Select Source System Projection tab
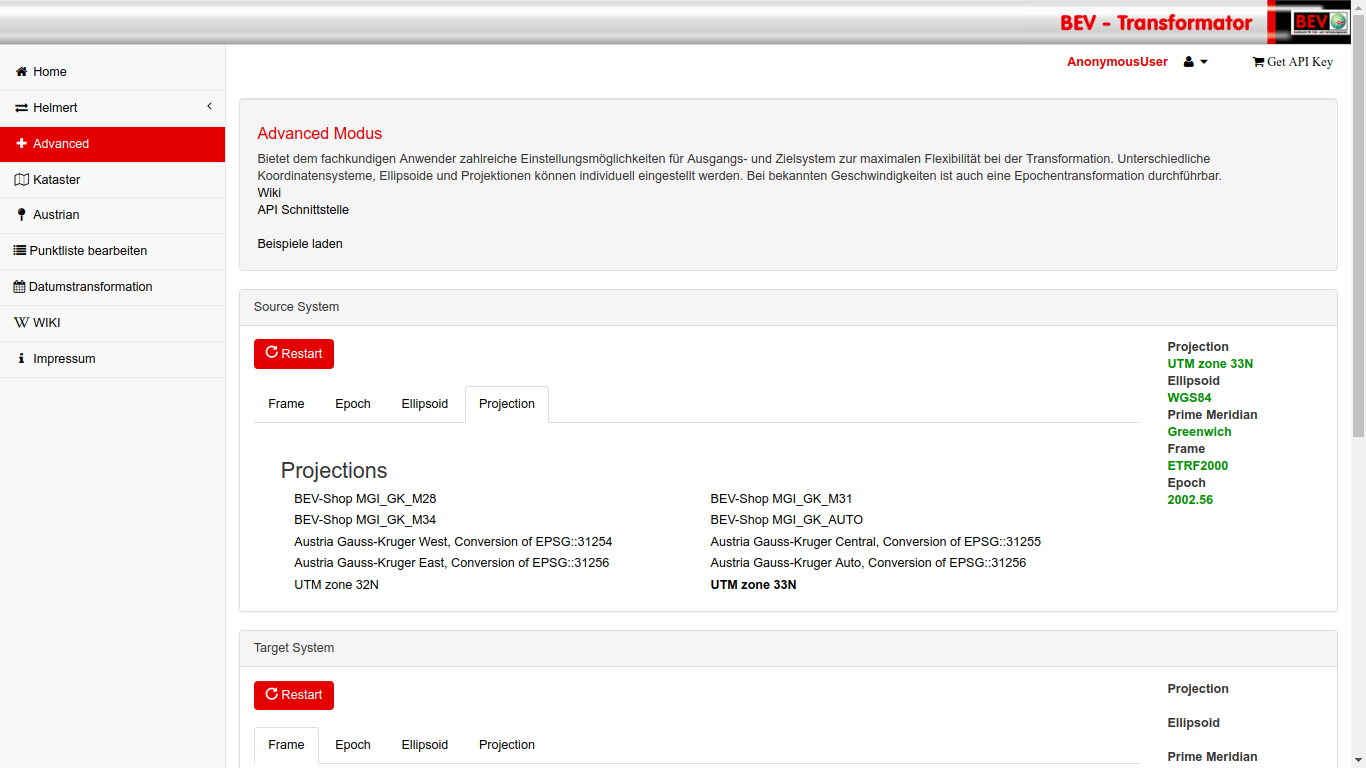 click(x=507, y=404)
